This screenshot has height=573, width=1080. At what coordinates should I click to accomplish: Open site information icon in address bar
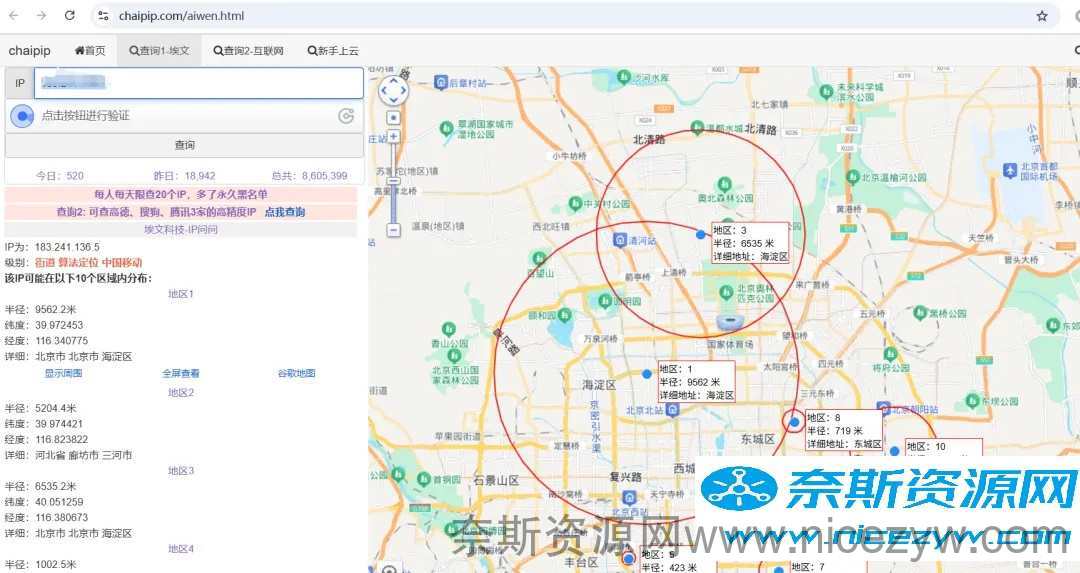point(103,15)
